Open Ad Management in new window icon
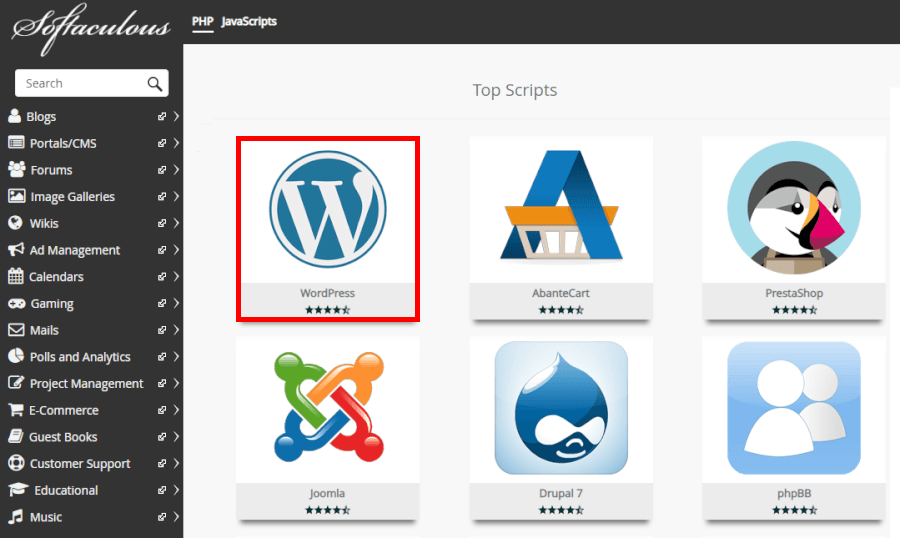 click(162, 250)
